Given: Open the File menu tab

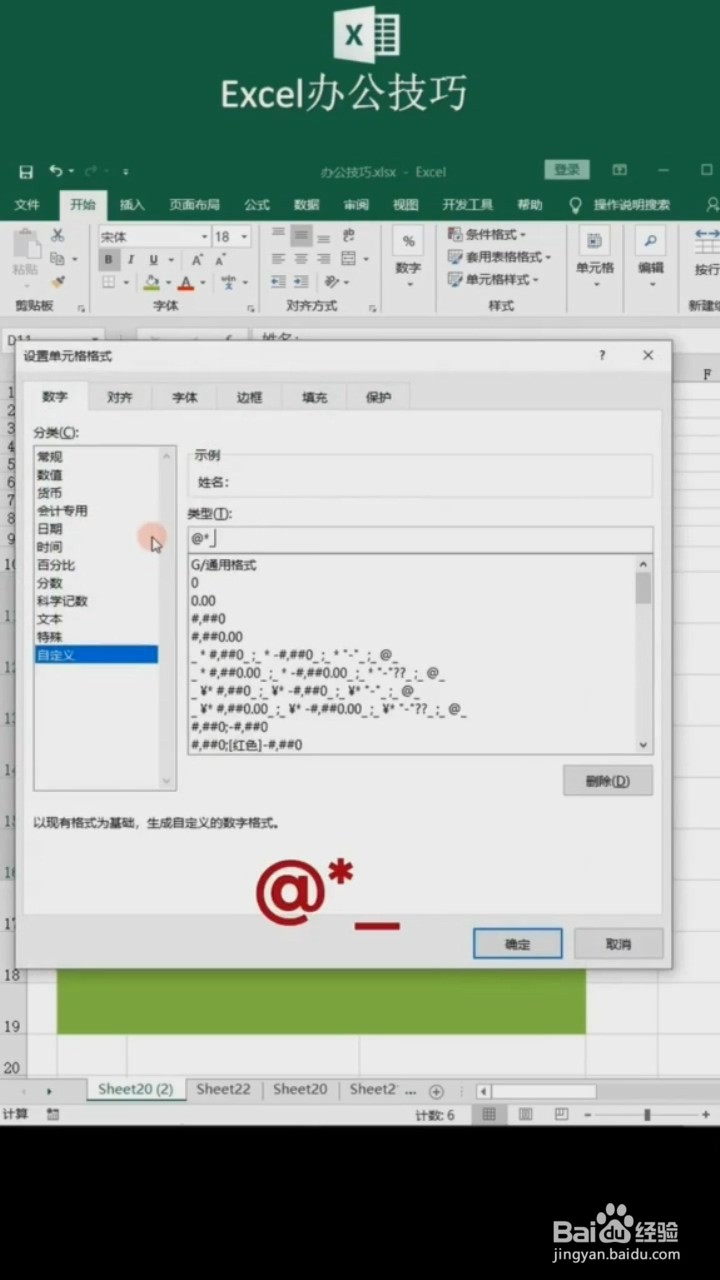Looking at the screenshot, I should 27,205.
